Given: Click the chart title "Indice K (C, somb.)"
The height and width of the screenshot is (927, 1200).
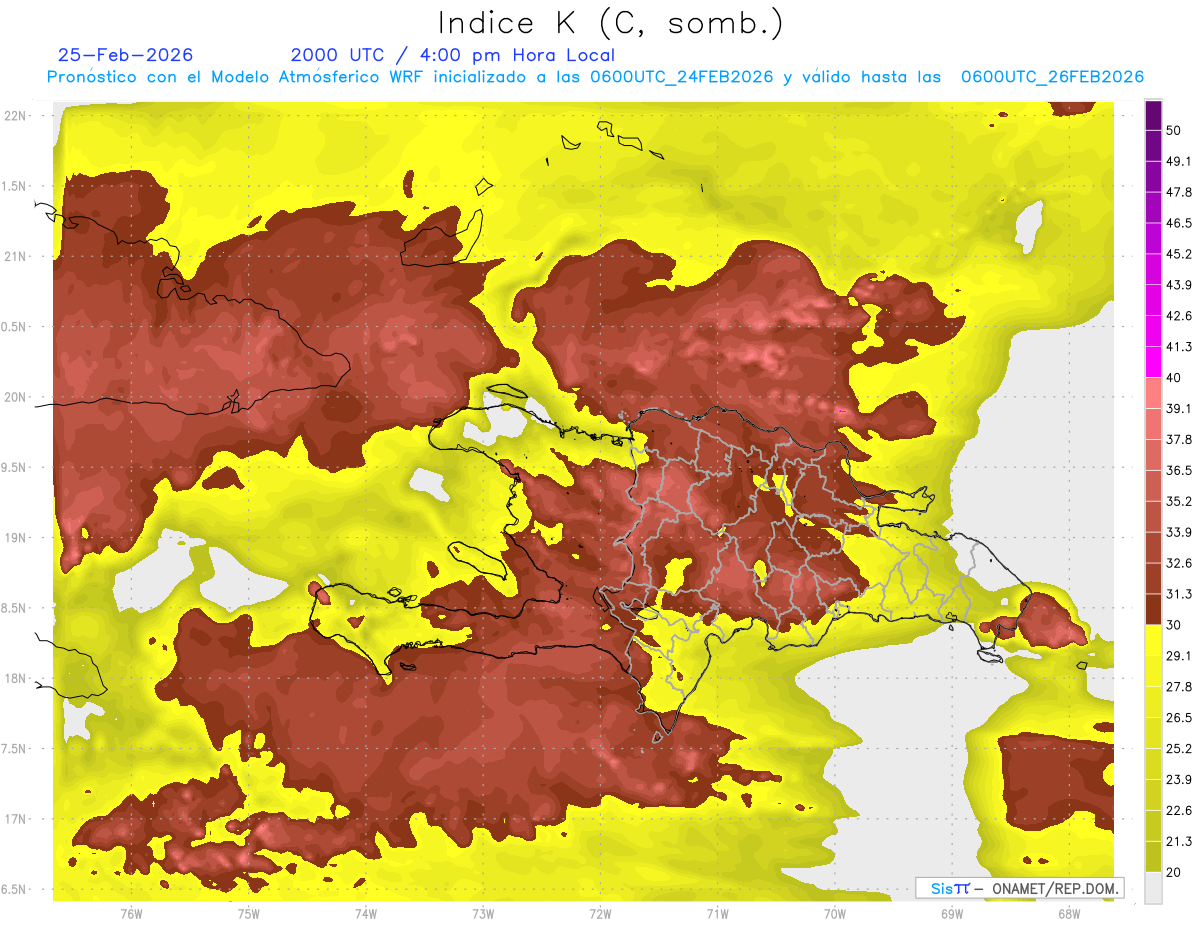Looking at the screenshot, I should point(611,23).
